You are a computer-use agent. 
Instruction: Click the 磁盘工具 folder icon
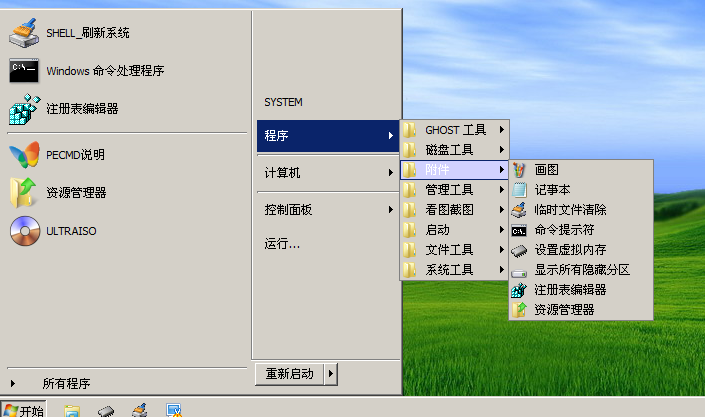409,150
